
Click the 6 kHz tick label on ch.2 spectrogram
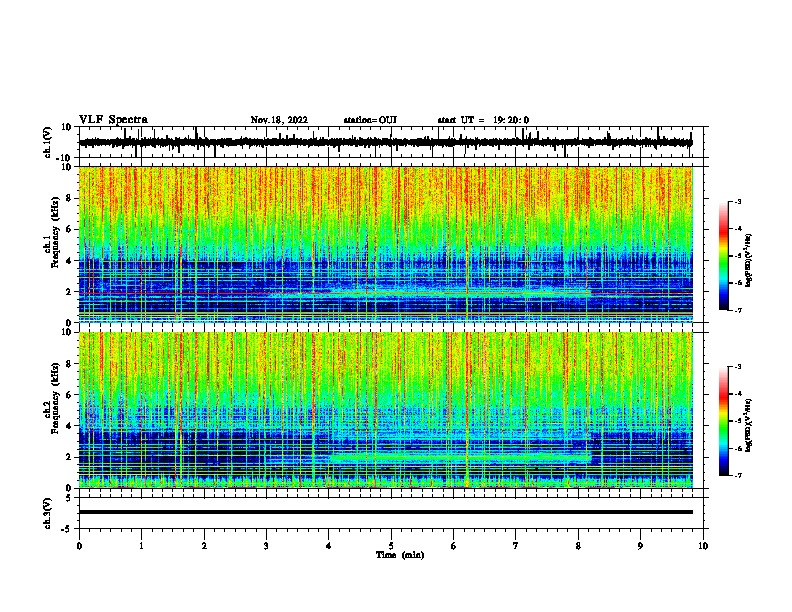pyautogui.click(x=69, y=395)
